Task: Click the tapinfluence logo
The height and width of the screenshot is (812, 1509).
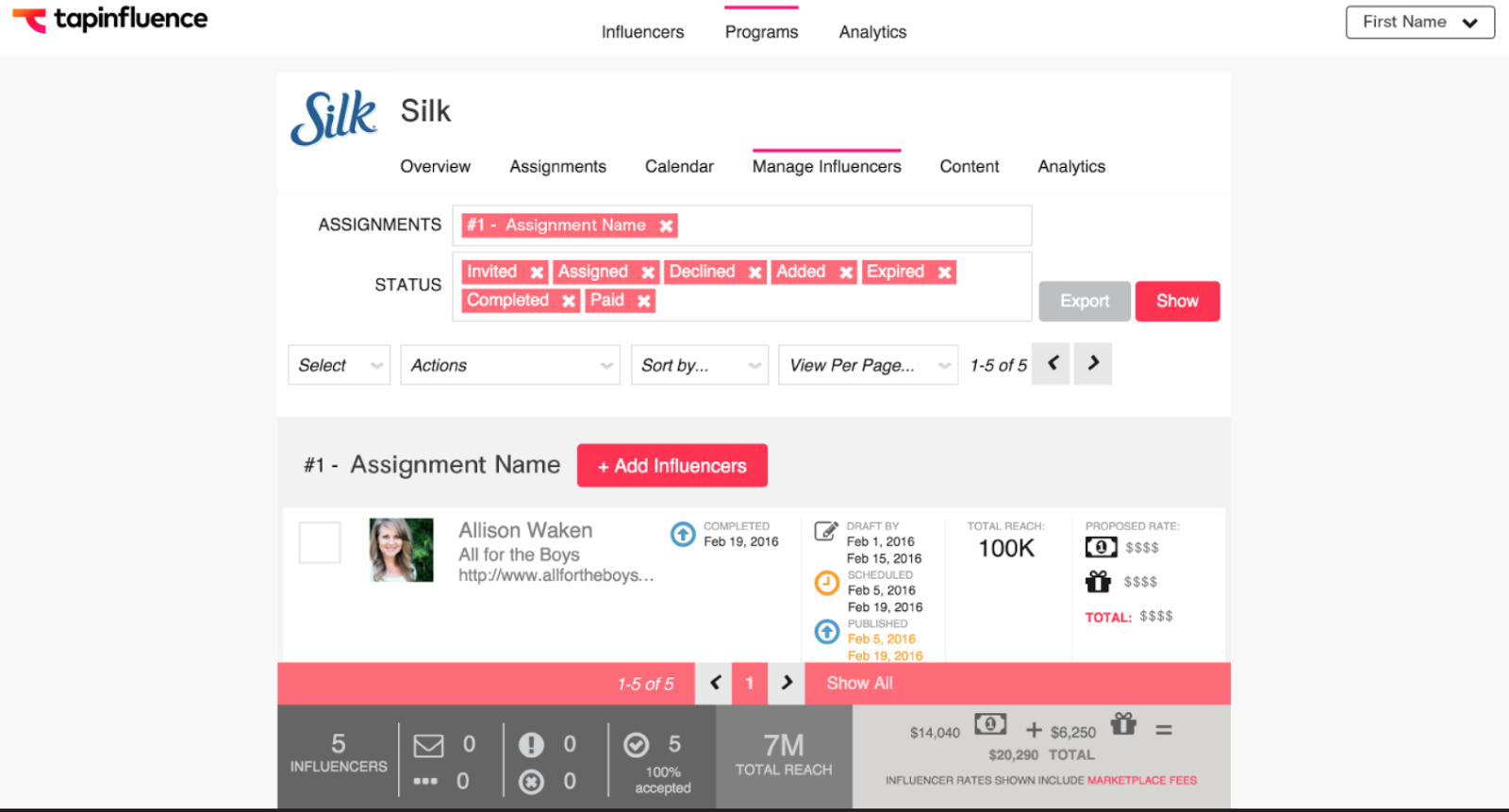Action: click(x=109, y=20)
